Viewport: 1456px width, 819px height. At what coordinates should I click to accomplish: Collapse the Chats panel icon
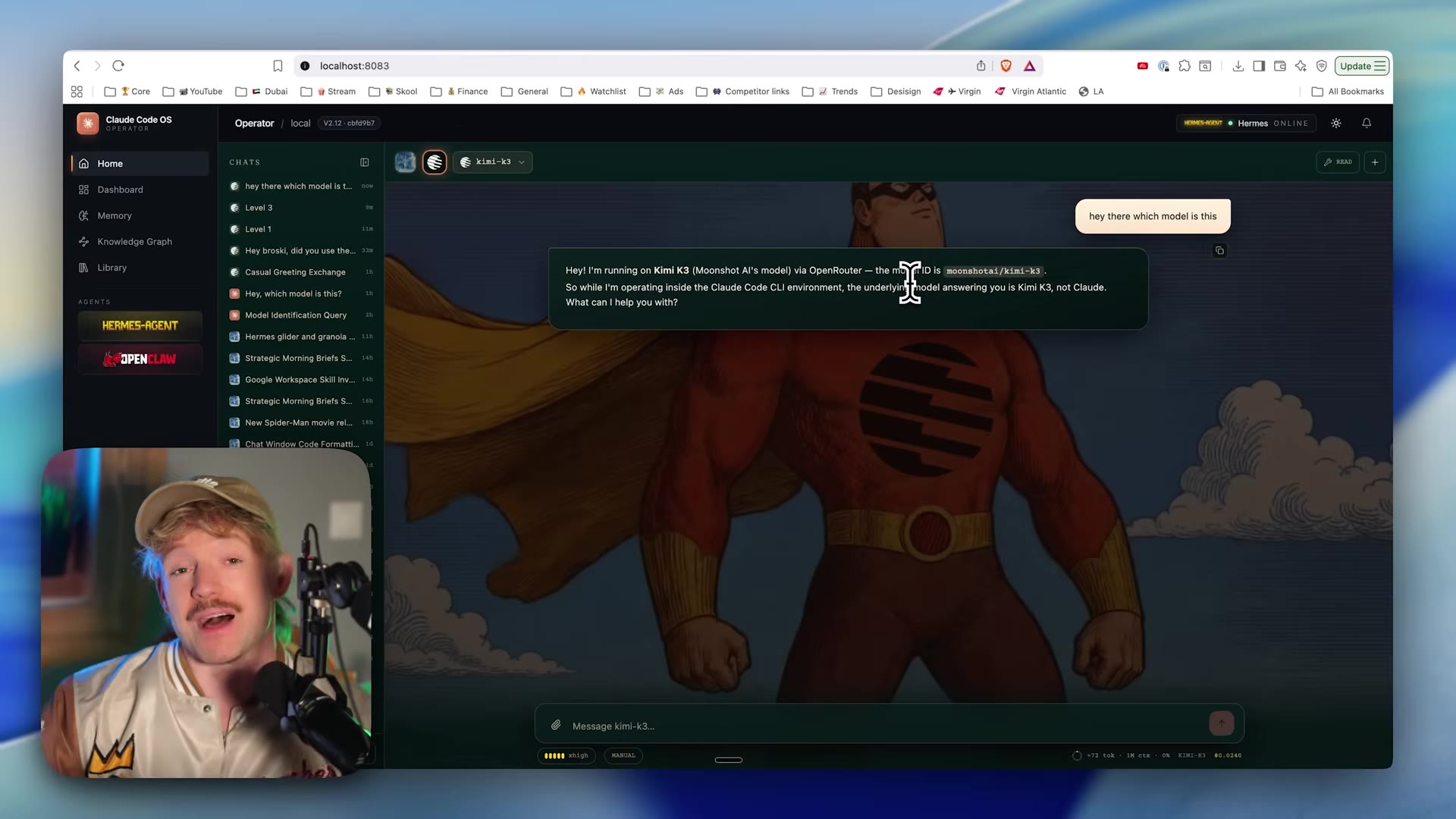[x=365, y=162]
